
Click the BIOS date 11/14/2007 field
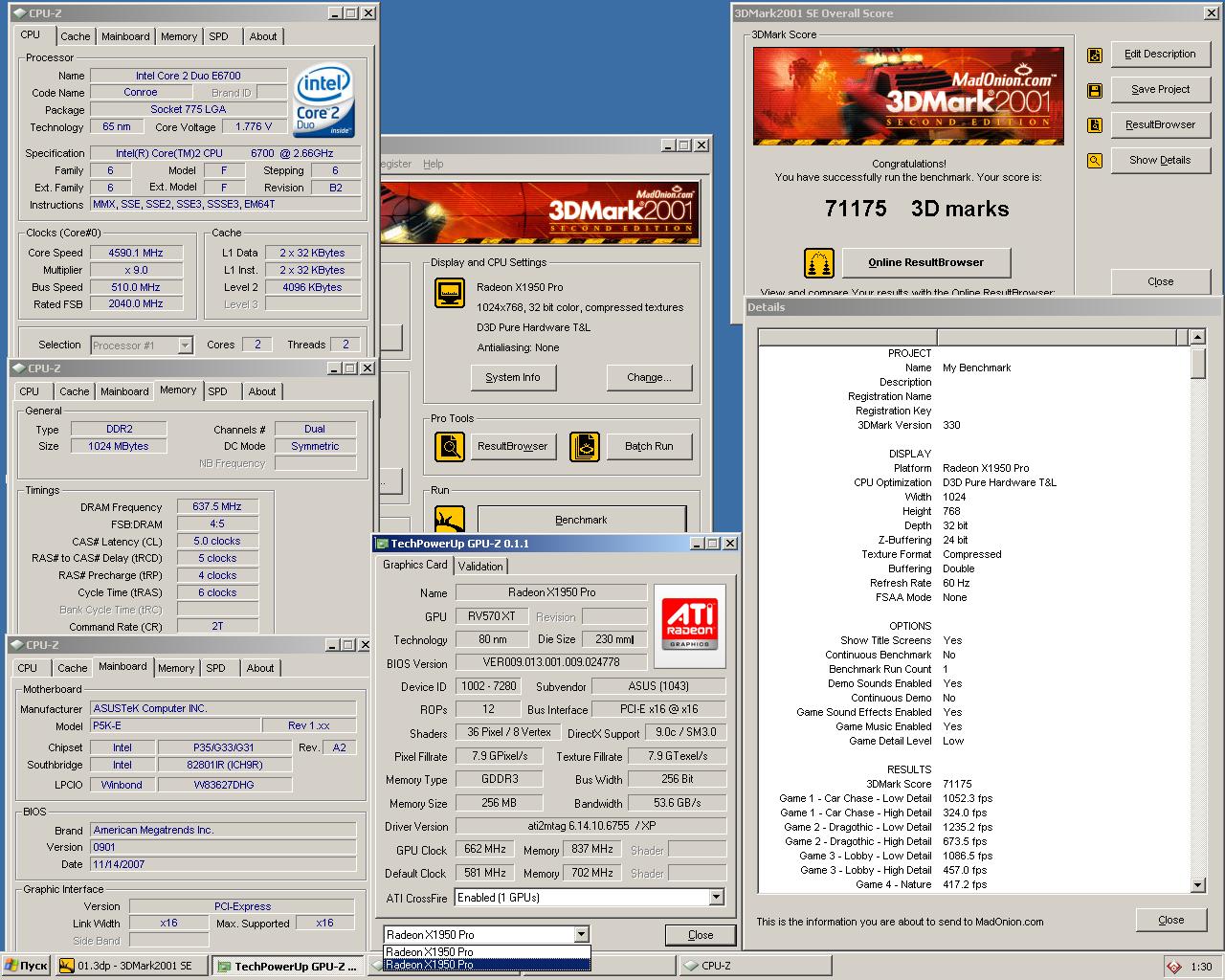(x=223, y=863)
